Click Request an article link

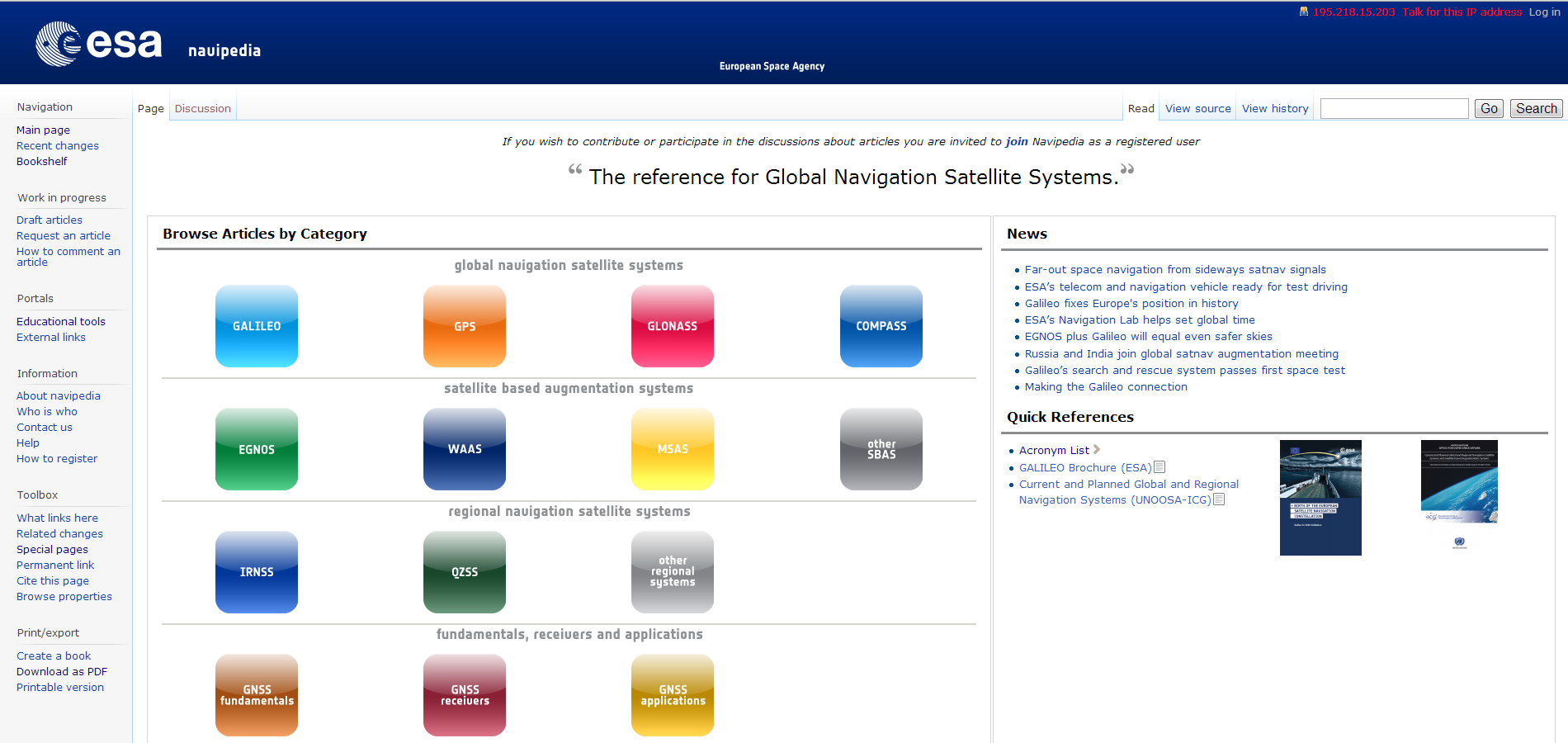point(64,235)
